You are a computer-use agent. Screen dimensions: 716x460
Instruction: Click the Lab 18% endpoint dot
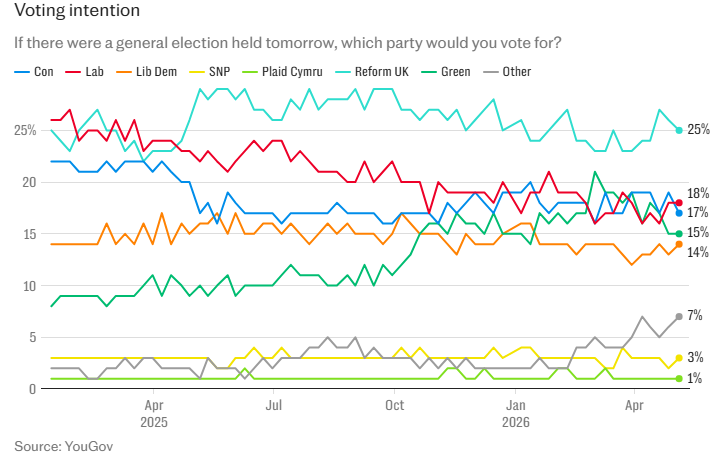(679, 203)
